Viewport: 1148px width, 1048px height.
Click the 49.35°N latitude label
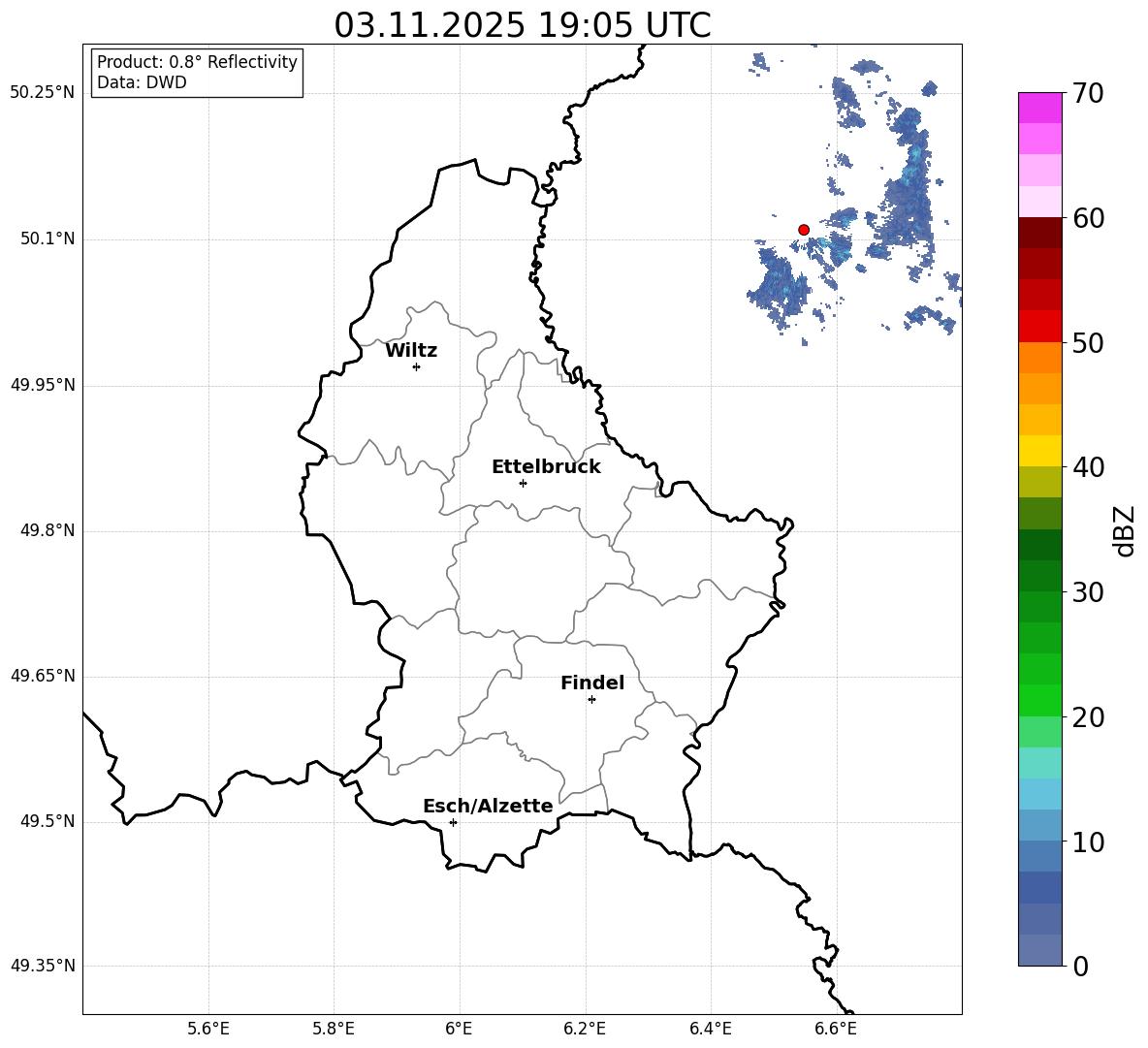click(43, 966)
